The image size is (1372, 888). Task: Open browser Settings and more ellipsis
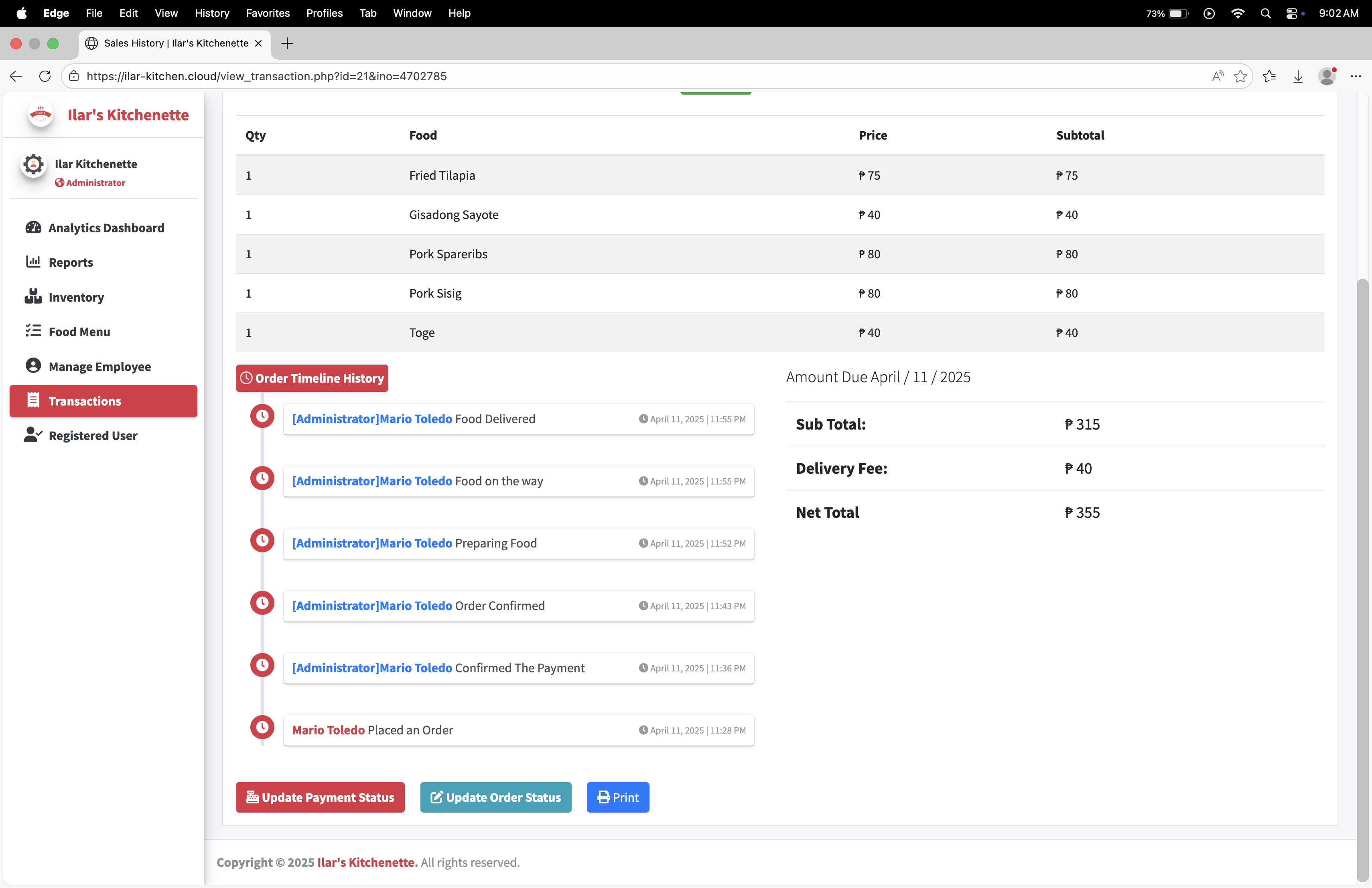(1355, 76)
